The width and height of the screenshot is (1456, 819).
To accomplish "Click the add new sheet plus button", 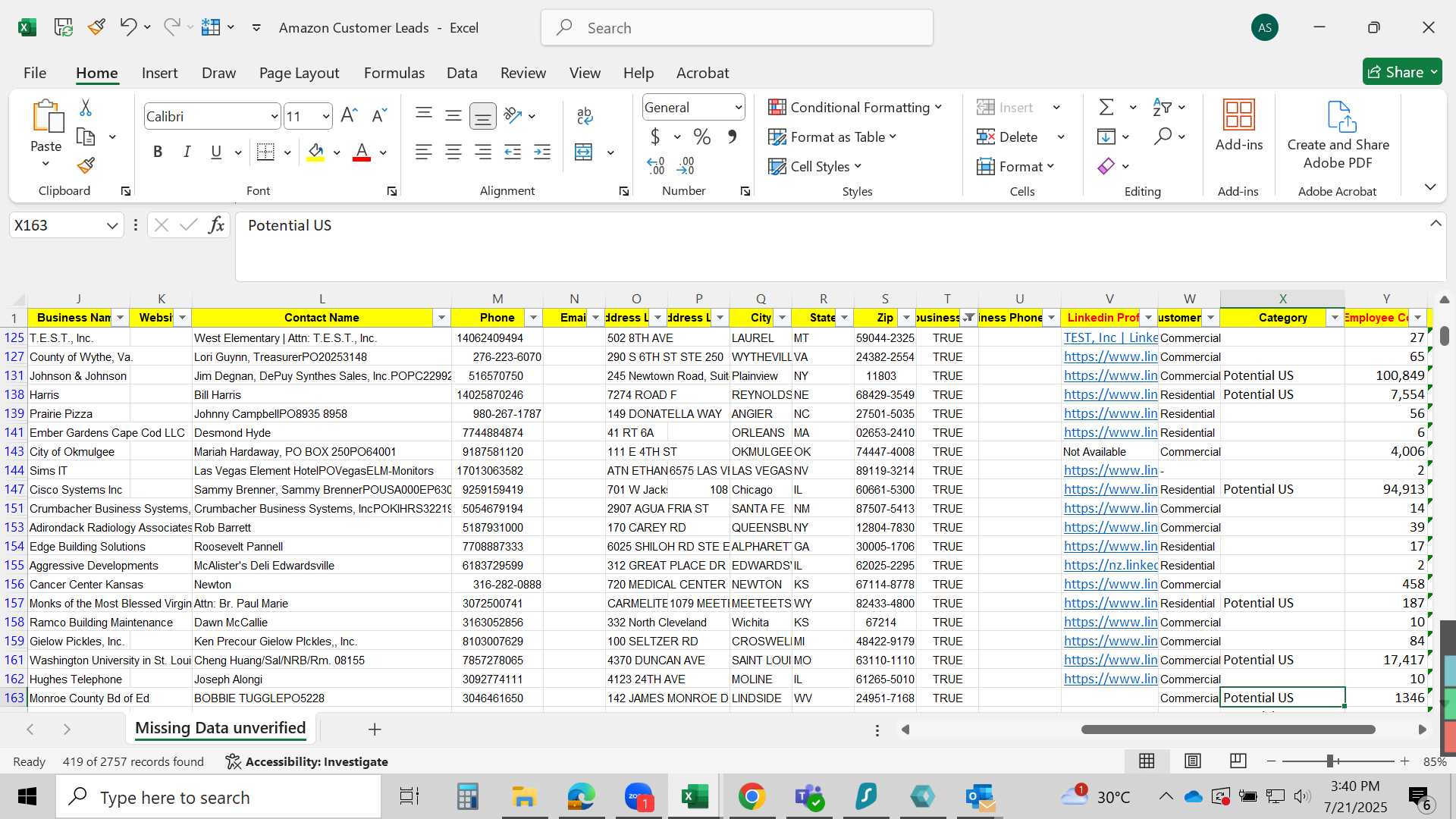I will point(375,730).
